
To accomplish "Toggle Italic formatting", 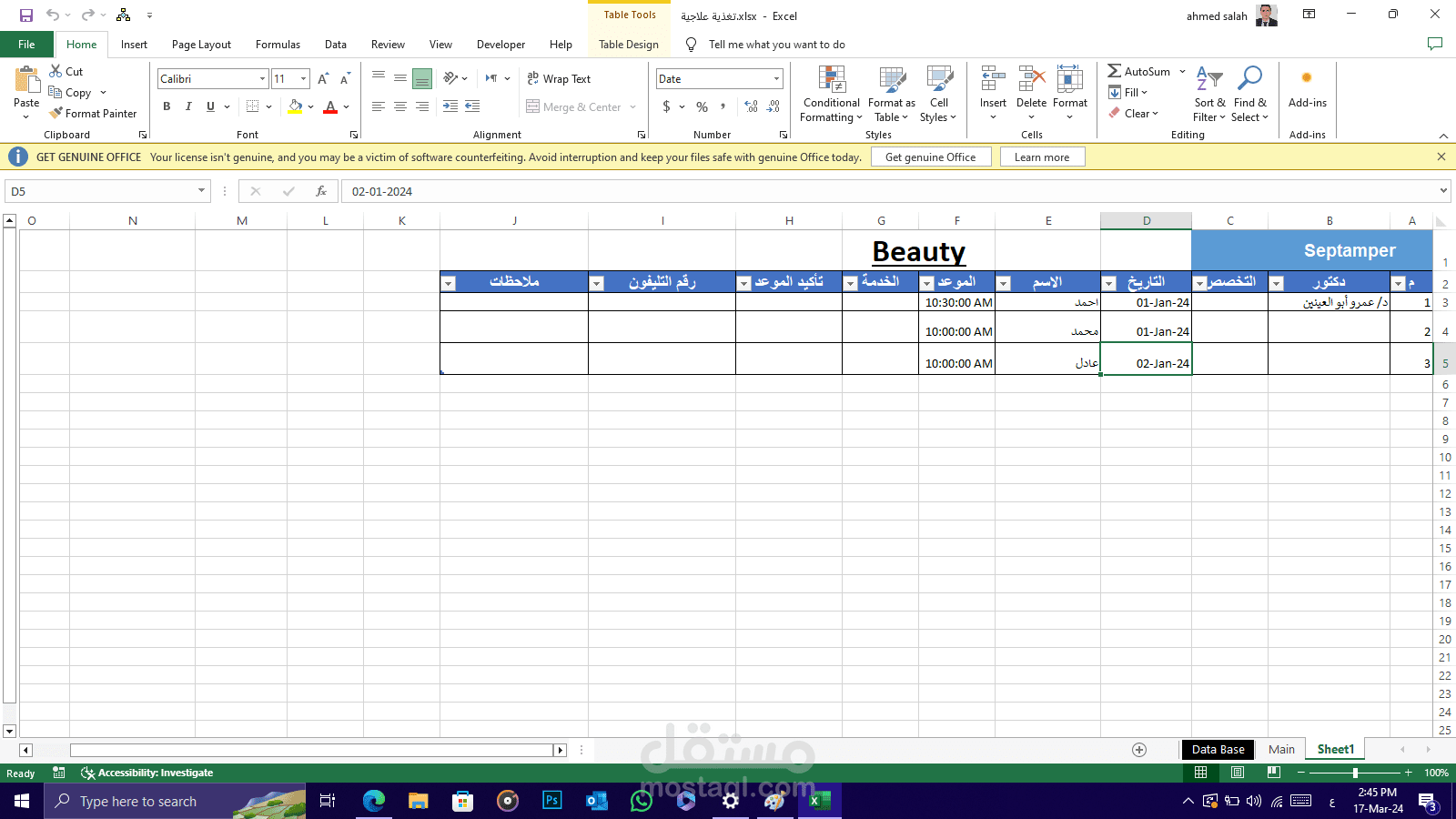I will [x=188, y=106].
